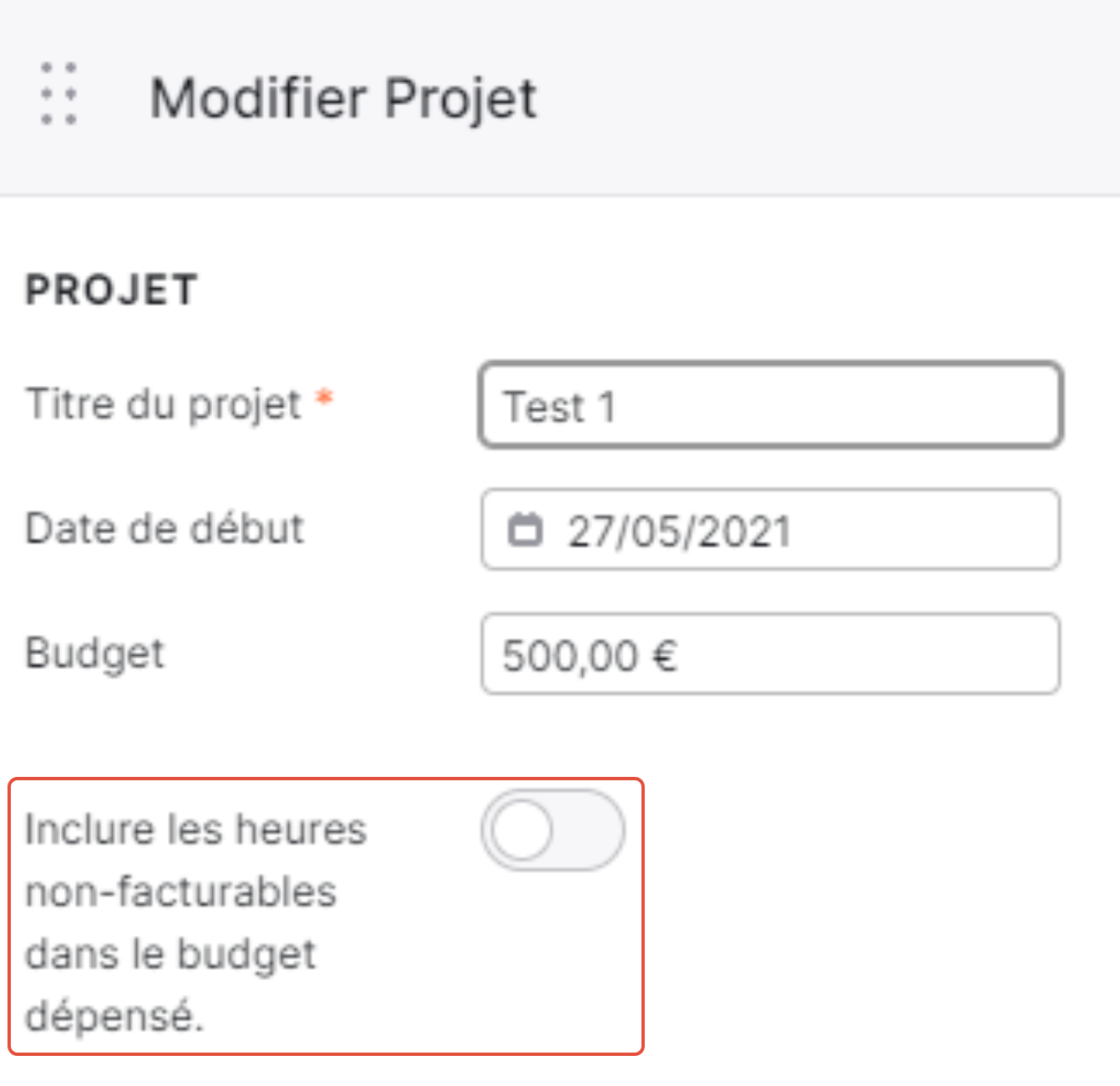Click the 'Budget' field label

point(95,654)
